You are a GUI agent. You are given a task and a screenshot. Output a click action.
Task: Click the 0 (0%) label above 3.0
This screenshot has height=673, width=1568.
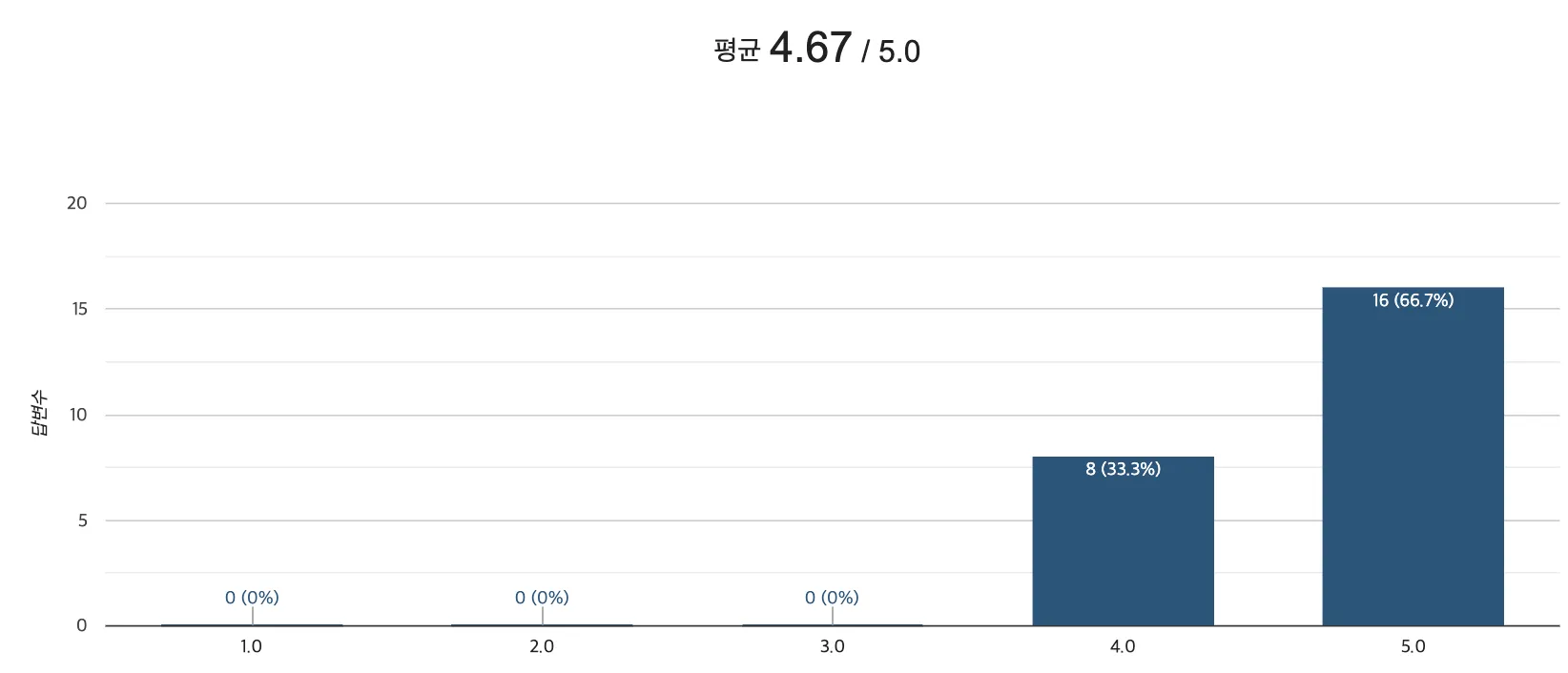(832, 598)
